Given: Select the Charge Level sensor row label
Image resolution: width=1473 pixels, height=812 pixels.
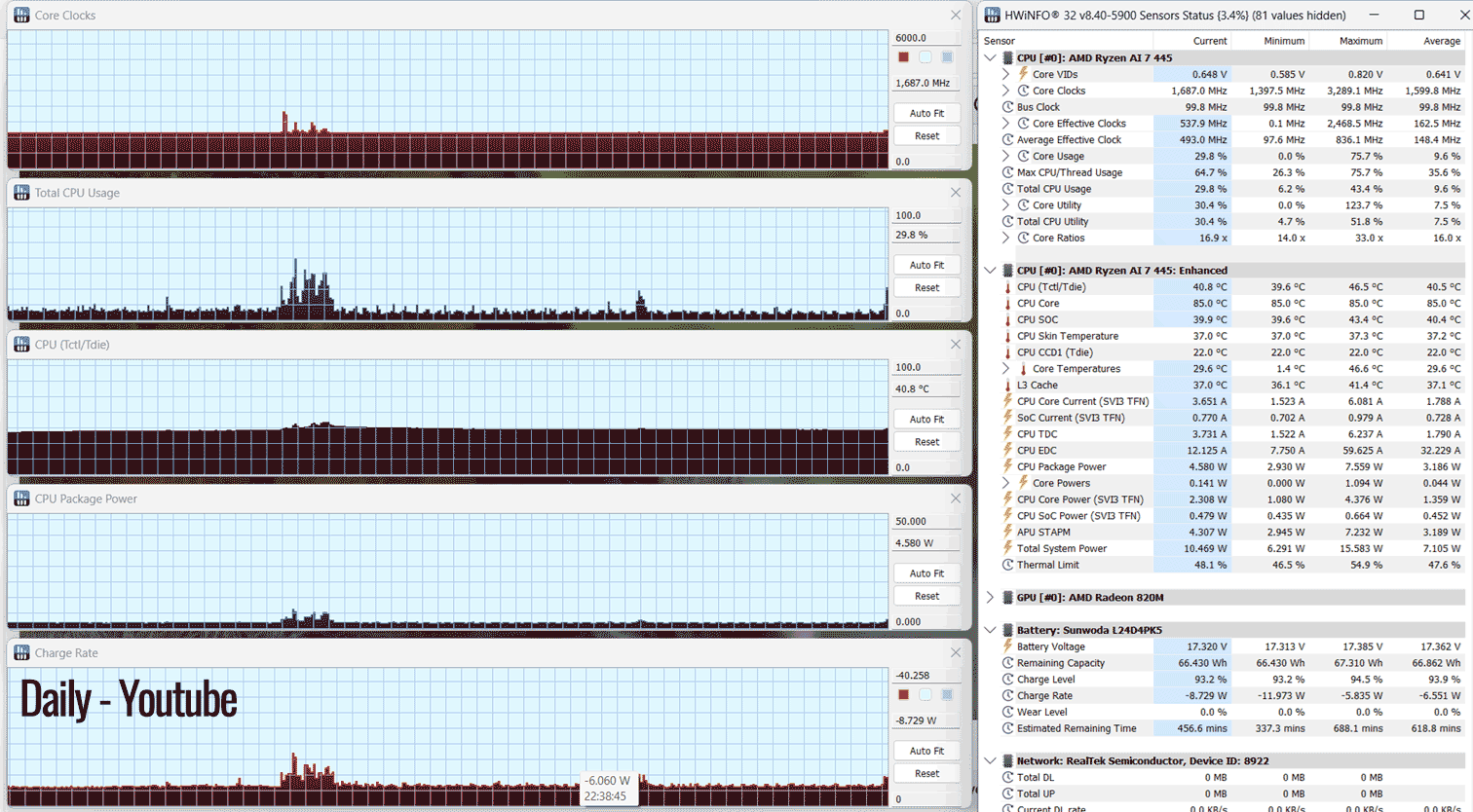Looking at the screenshot, I should 1046,680.
